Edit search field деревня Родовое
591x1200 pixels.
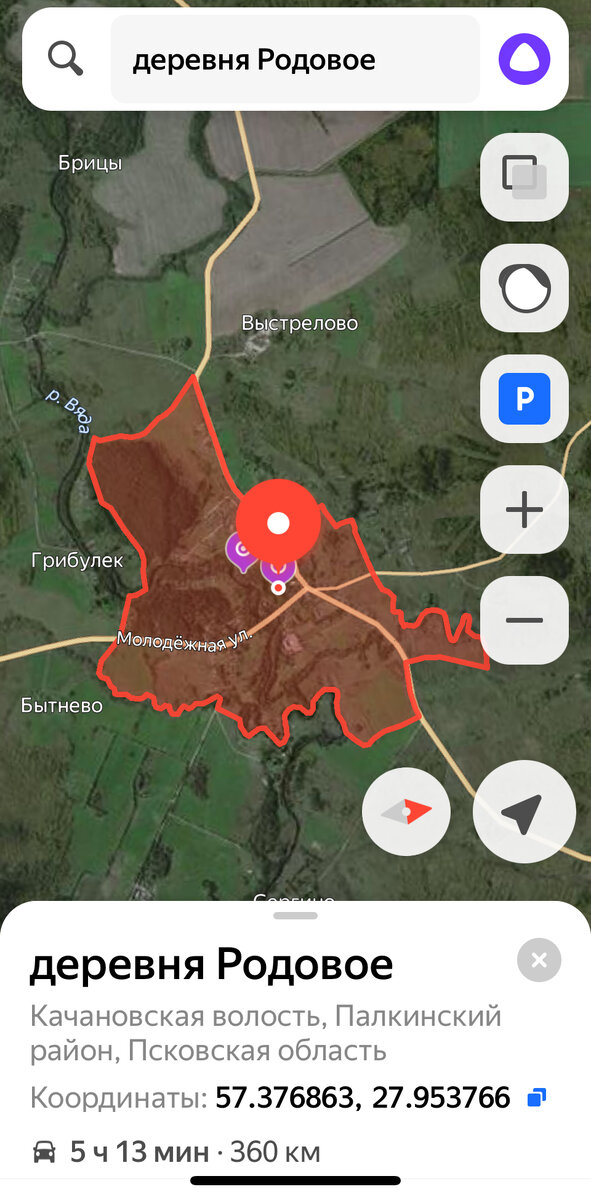coord(295,59)
